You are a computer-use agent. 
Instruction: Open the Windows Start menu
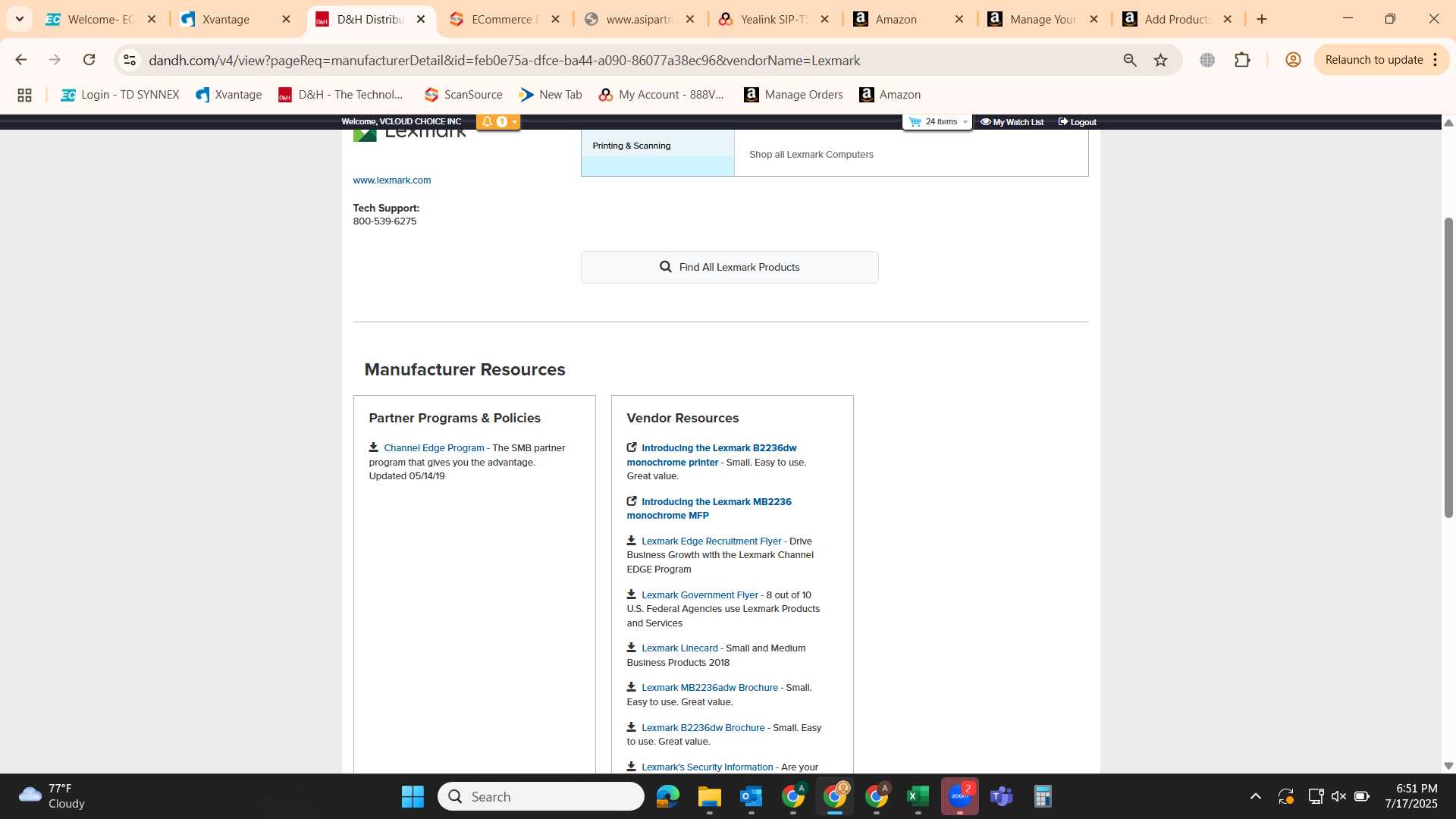click(413, 796)
